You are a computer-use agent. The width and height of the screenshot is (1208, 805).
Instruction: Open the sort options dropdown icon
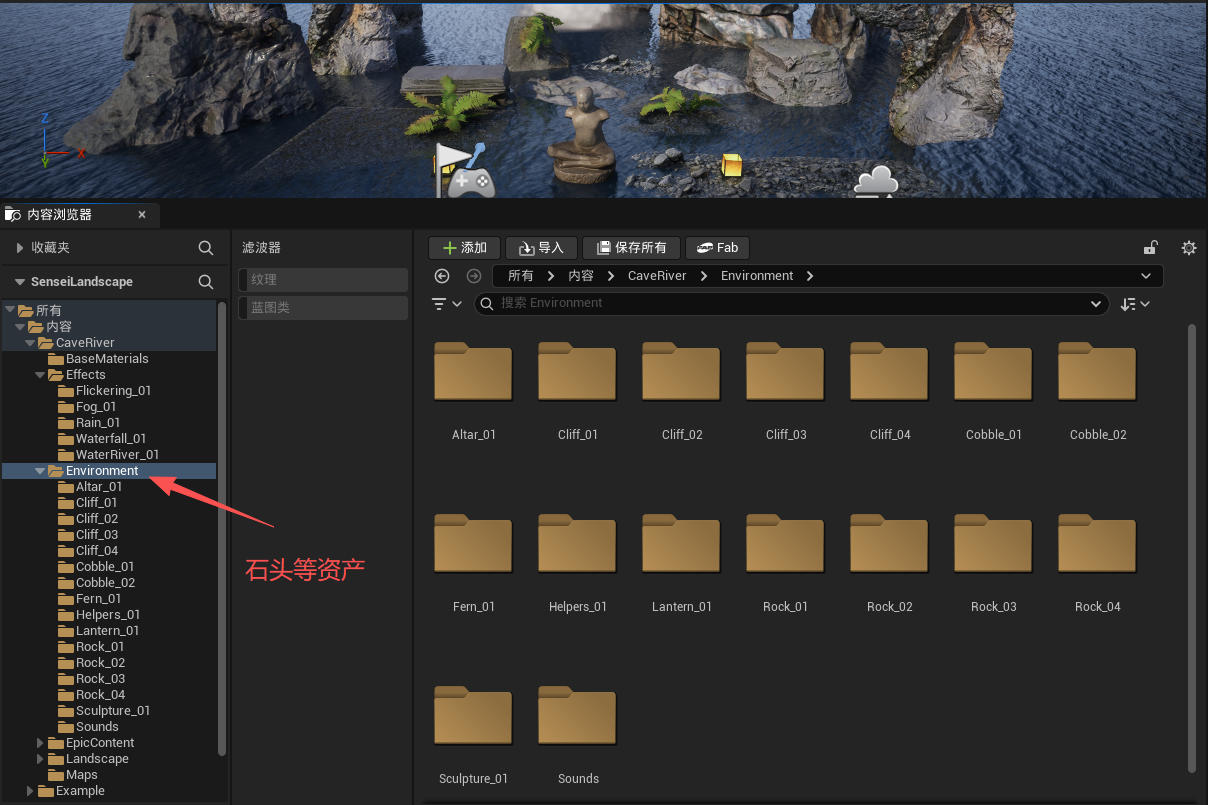click(1135, 304)
